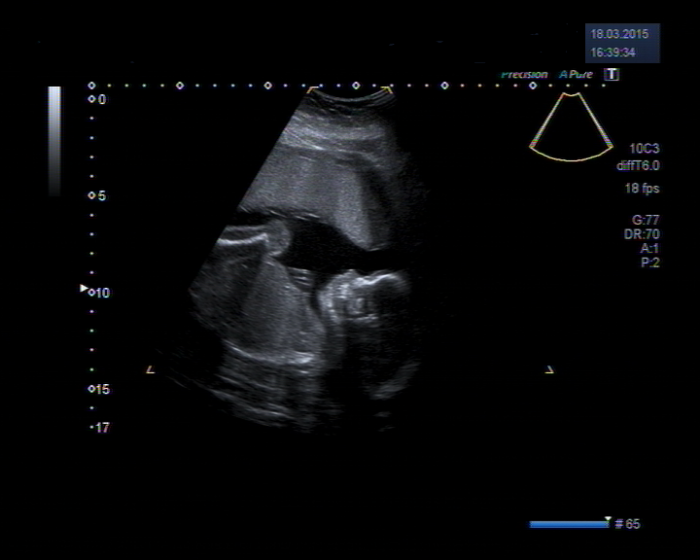
Task: Click the G:77 gain value
Action: [645, 218]
